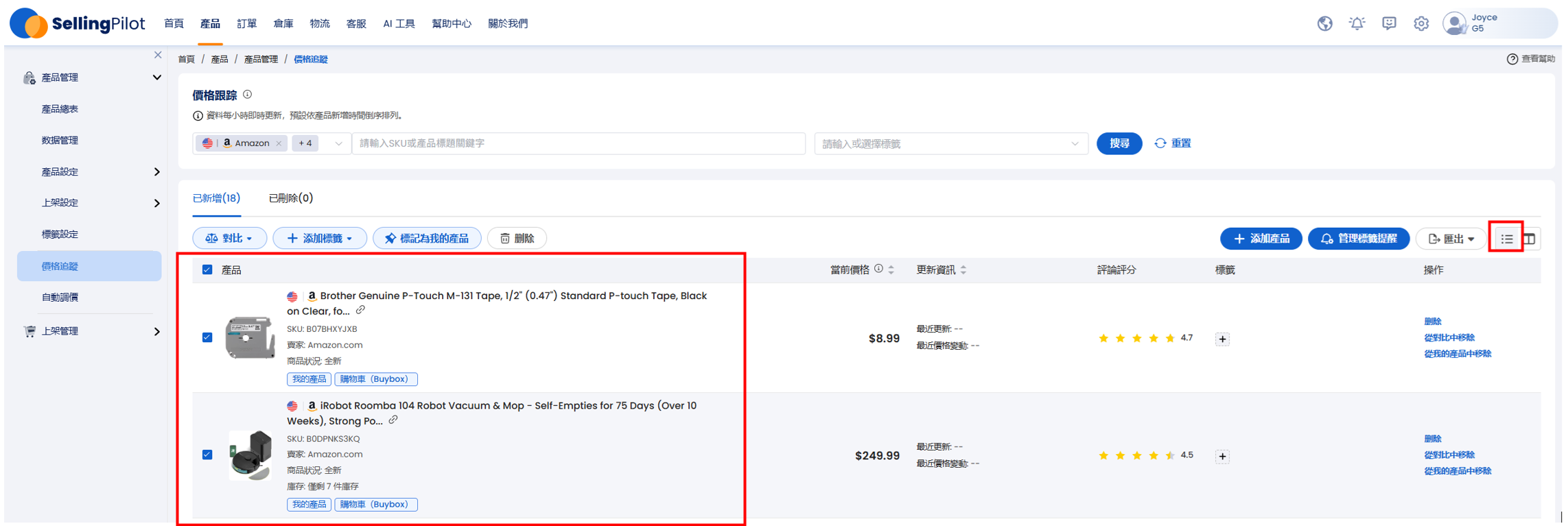The image size is (1568, 526).
Task: Click the 查看幫助 help icon
Action: click(1512, 59)
